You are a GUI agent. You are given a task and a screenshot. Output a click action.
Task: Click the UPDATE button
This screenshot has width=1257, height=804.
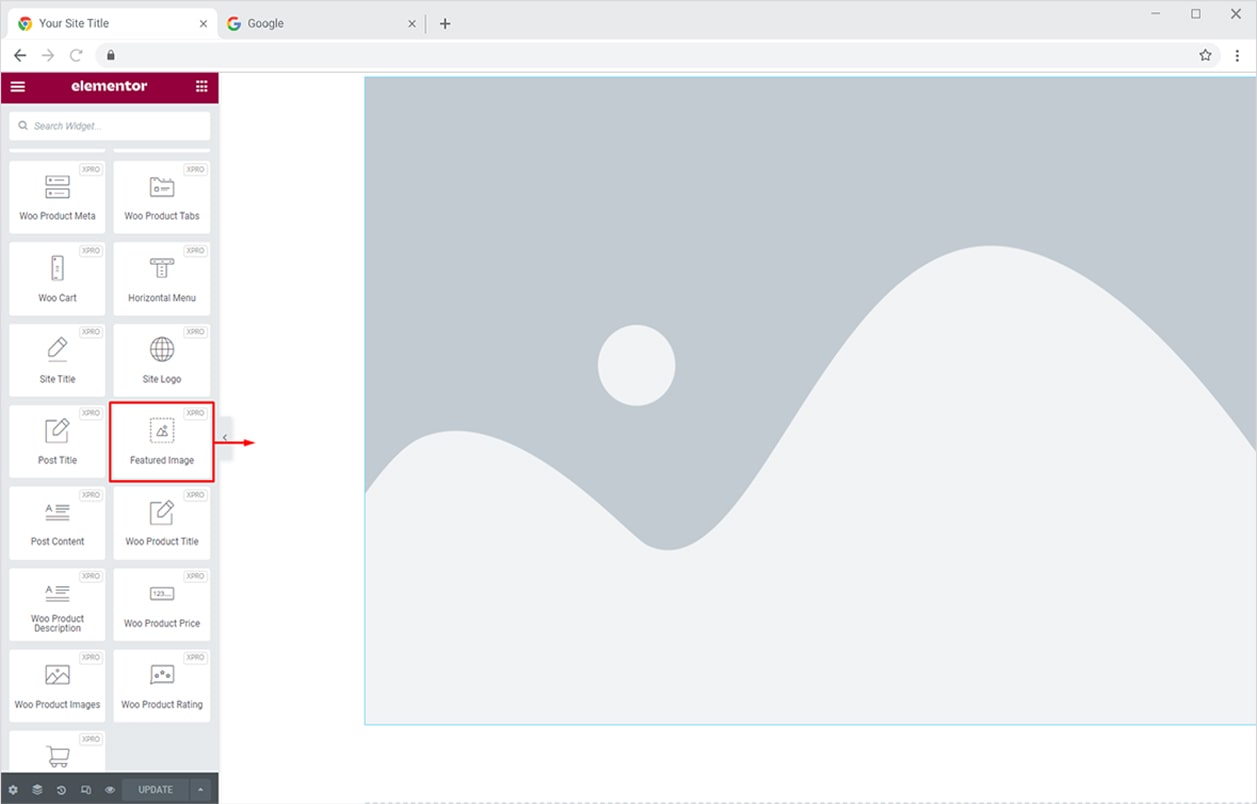click(156, 790)
